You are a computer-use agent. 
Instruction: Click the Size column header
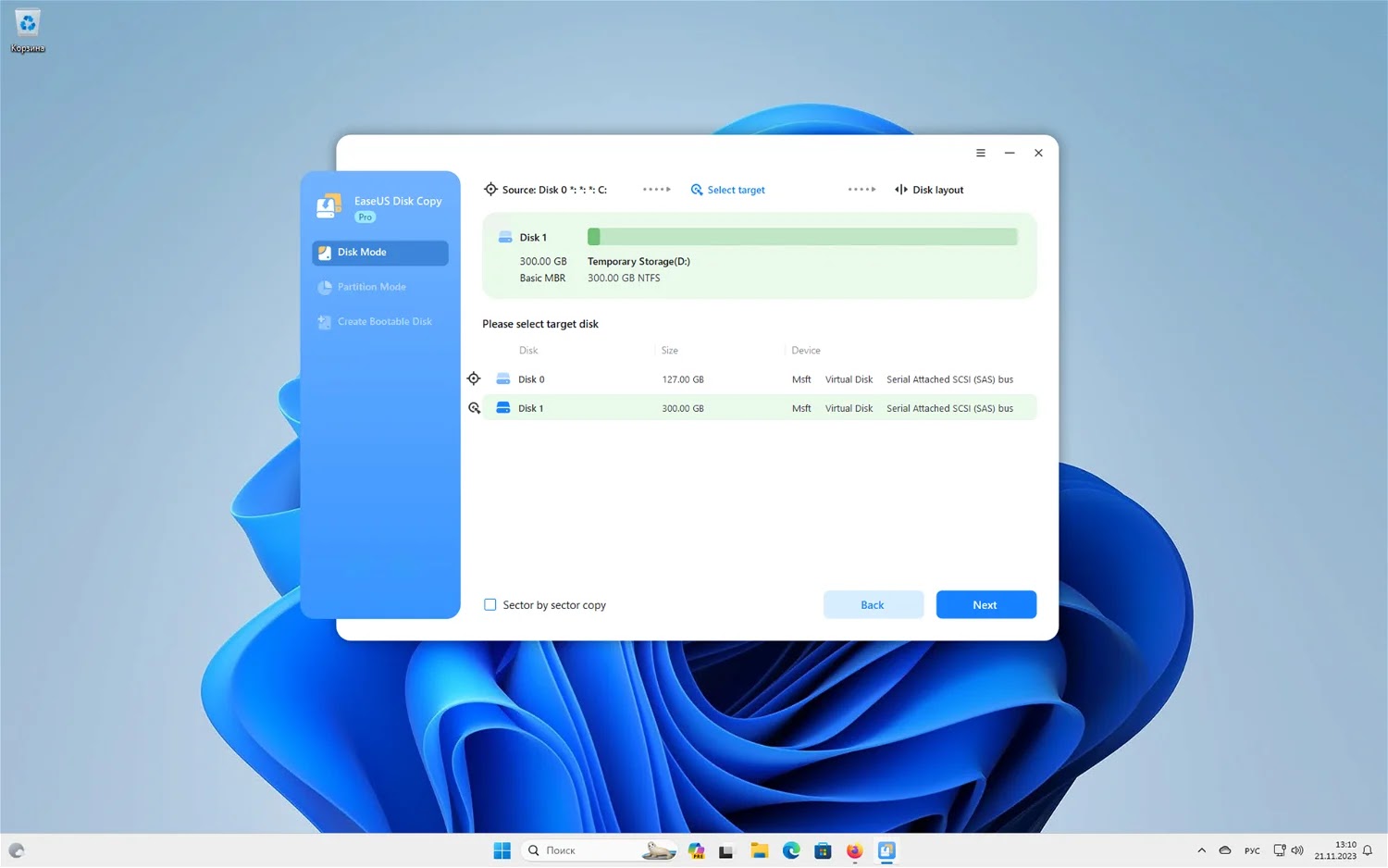click(x=670, y=351)
